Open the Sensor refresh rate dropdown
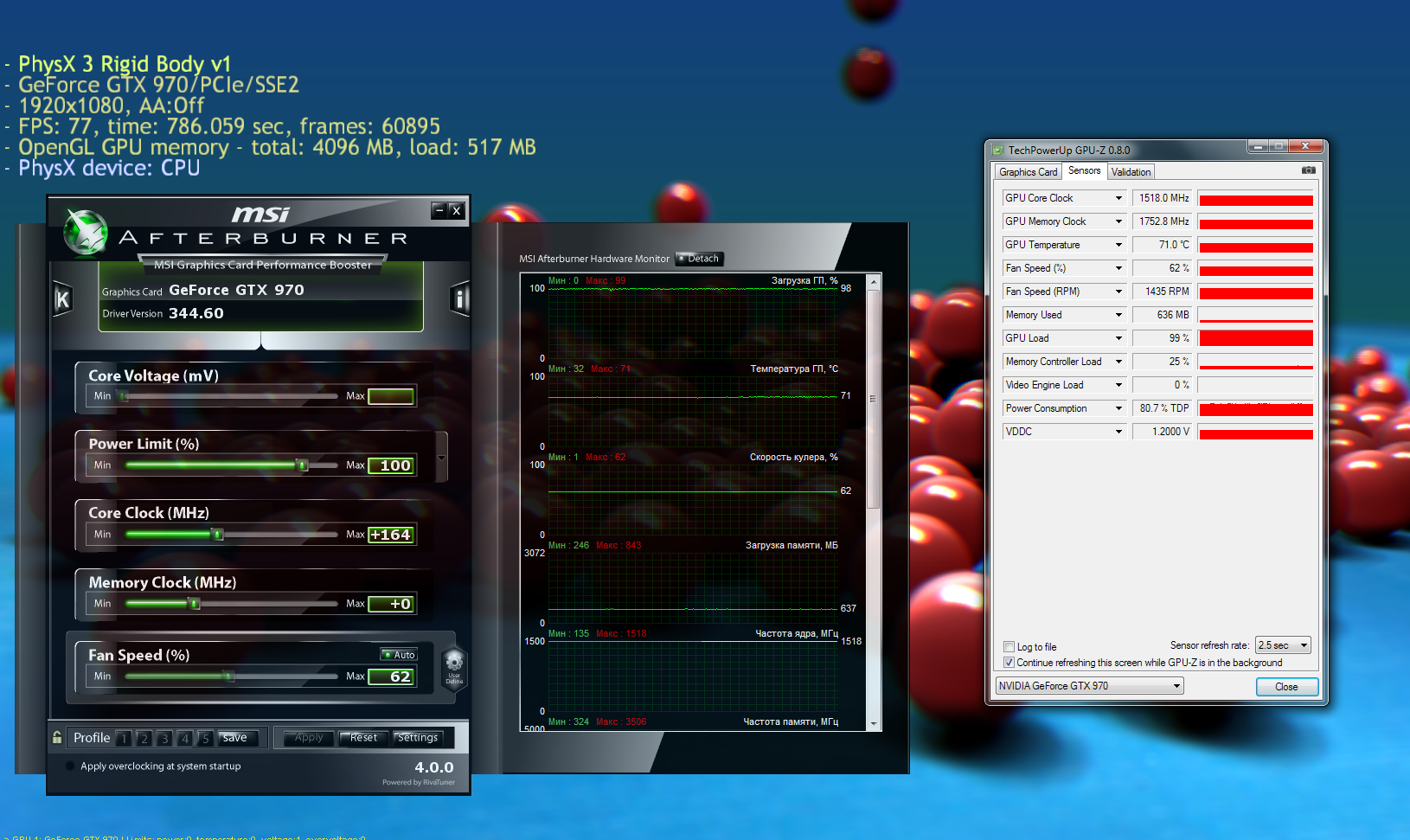The width and height of the screenshot is (1410, 840). pyautogui.click(x=1283, y=645)
